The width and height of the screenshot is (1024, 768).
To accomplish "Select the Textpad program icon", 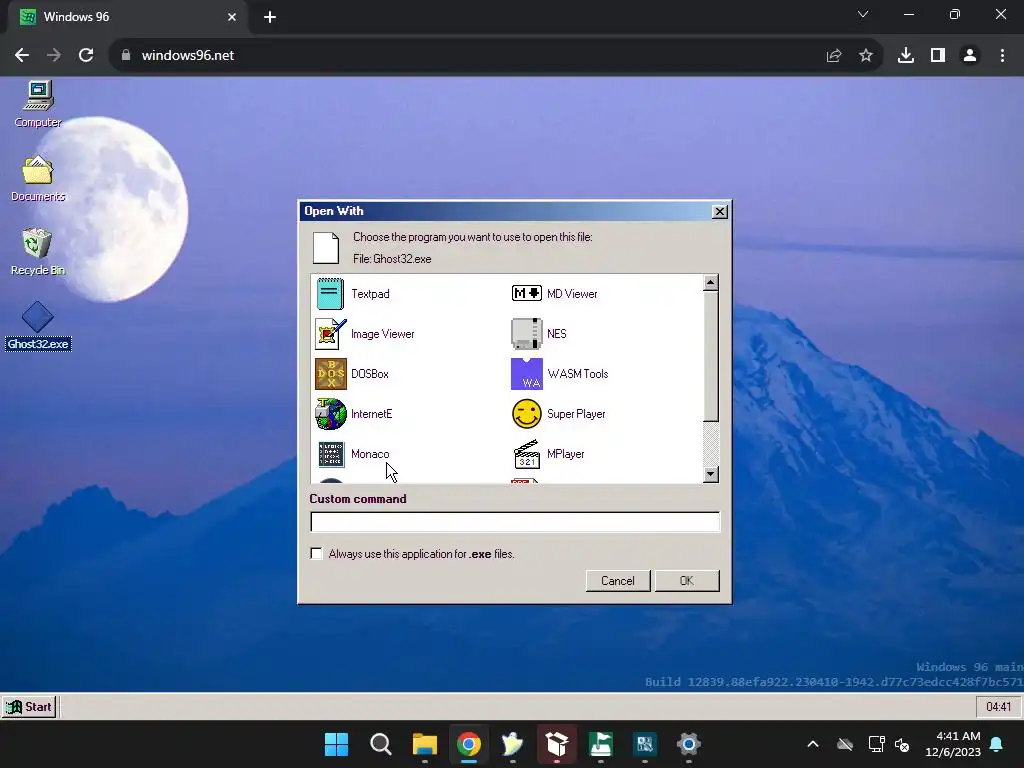I will pos(330,294).
